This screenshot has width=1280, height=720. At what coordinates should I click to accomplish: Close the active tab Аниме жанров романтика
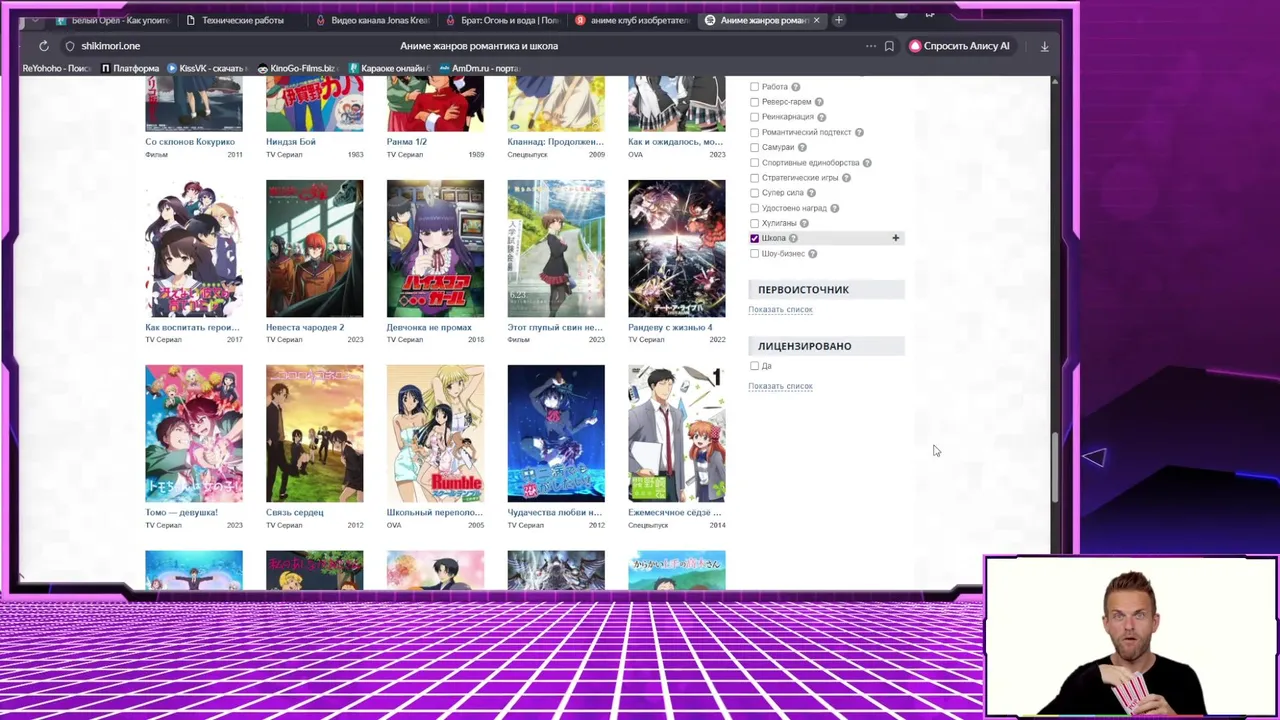click(816, 20)
